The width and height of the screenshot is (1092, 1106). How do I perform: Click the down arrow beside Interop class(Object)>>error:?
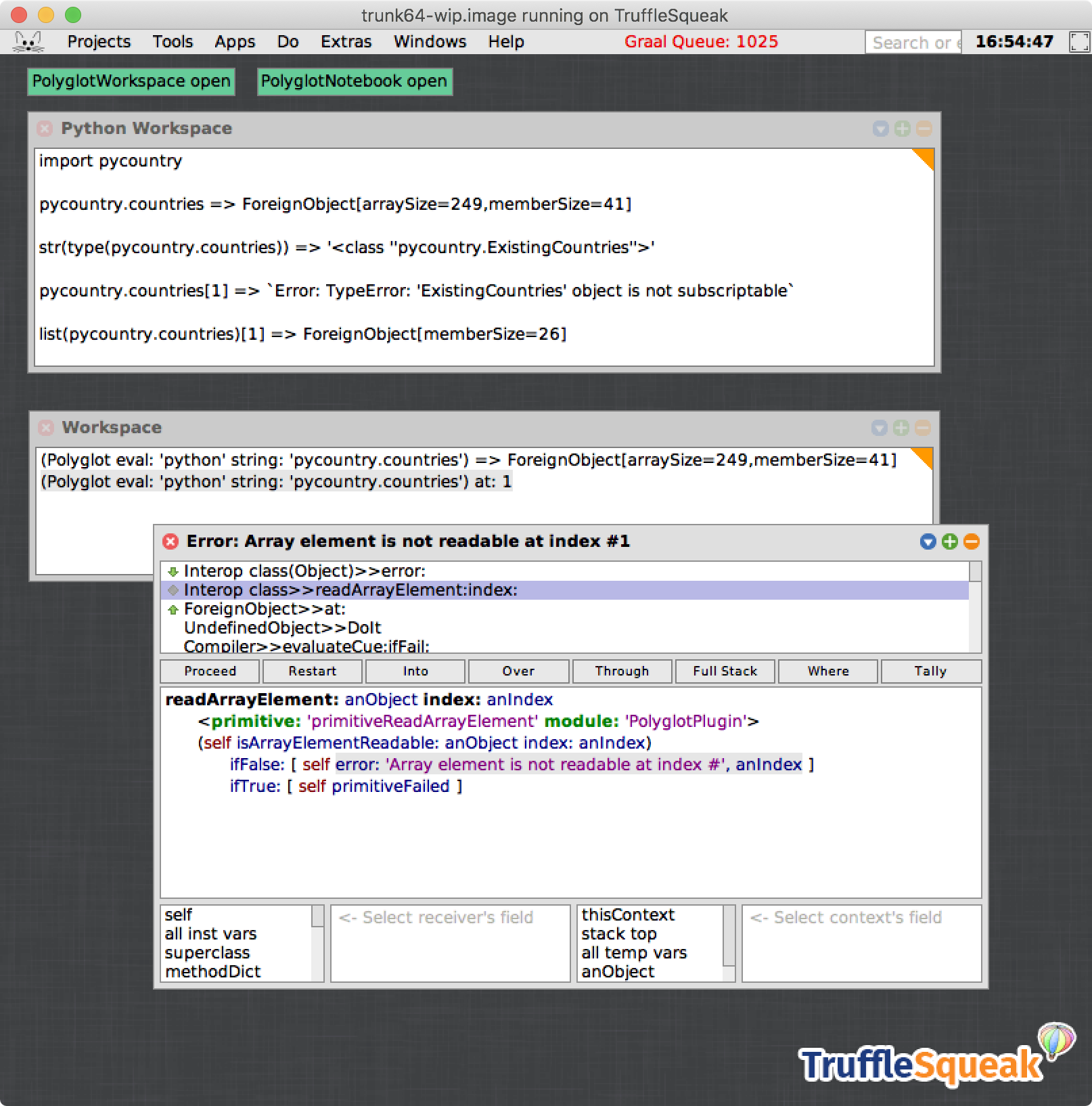173,571
